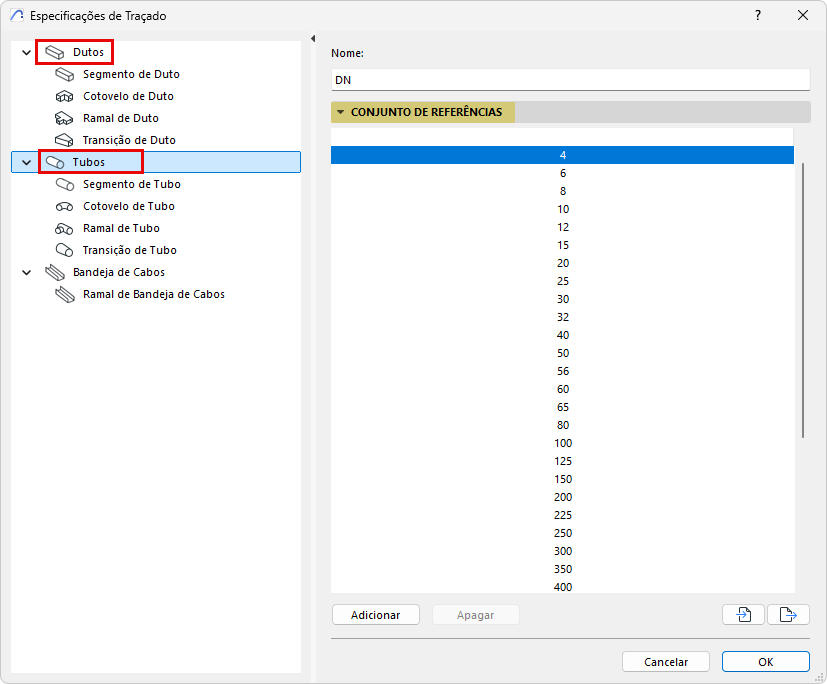Select reference value 50

tap(562, 353)
